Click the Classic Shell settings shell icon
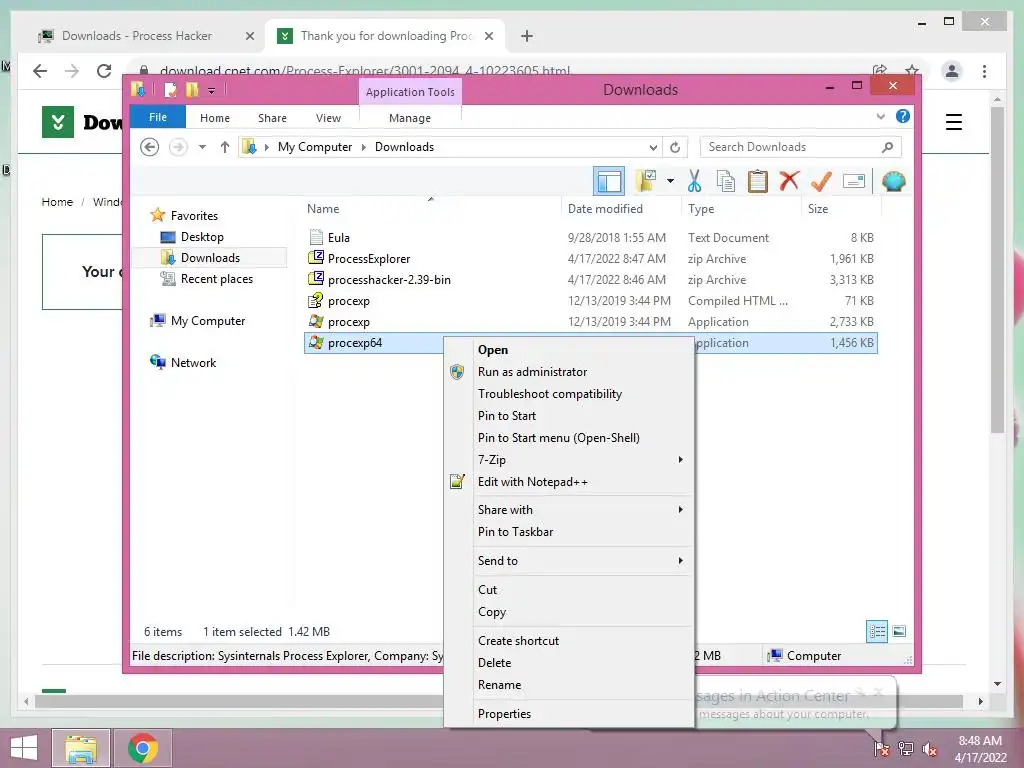Image resolution: width=1024 pixels, height=768 pixels. (x=893, y=182)
